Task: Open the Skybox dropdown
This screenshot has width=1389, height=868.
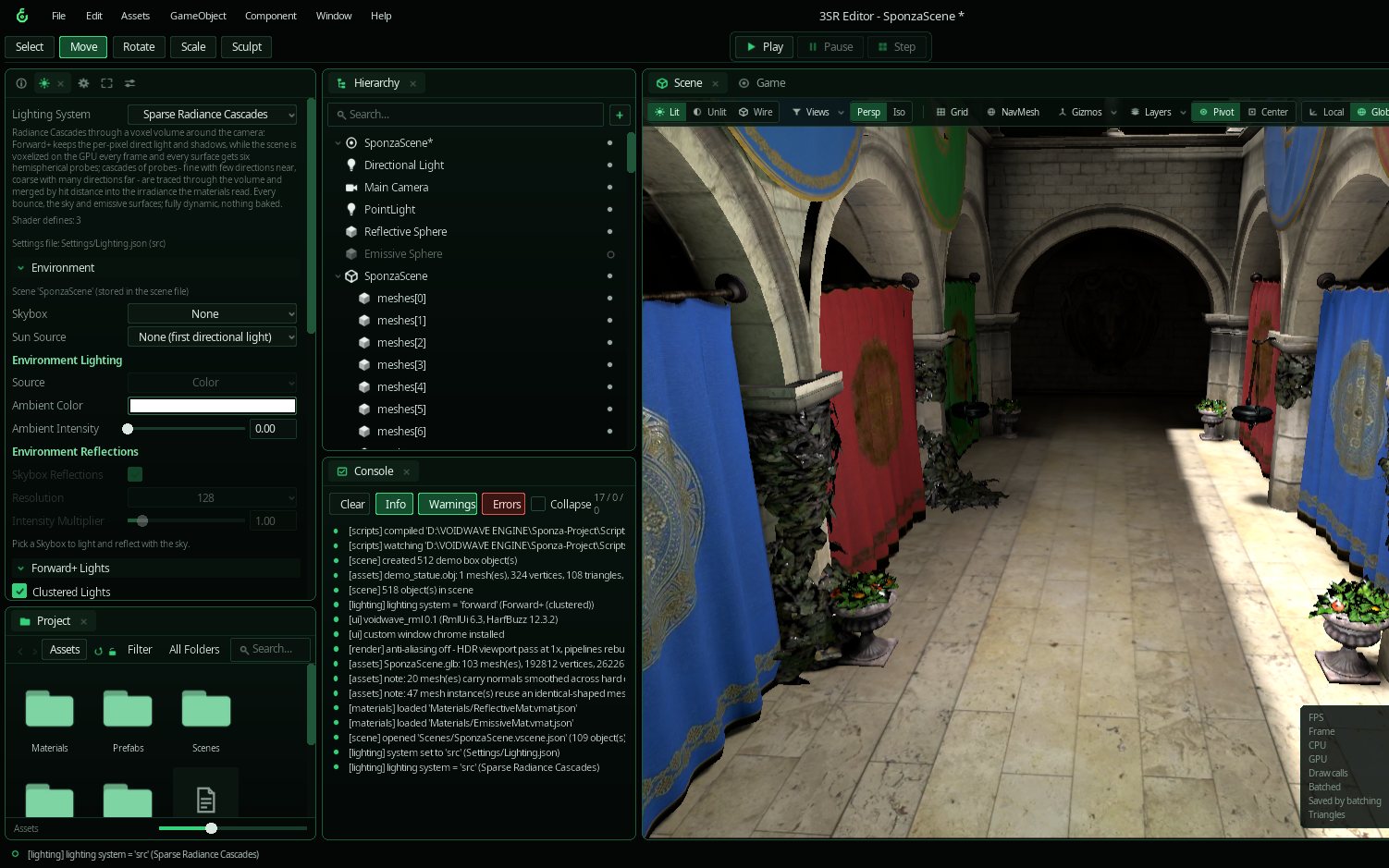Action: tap(212, 314)
